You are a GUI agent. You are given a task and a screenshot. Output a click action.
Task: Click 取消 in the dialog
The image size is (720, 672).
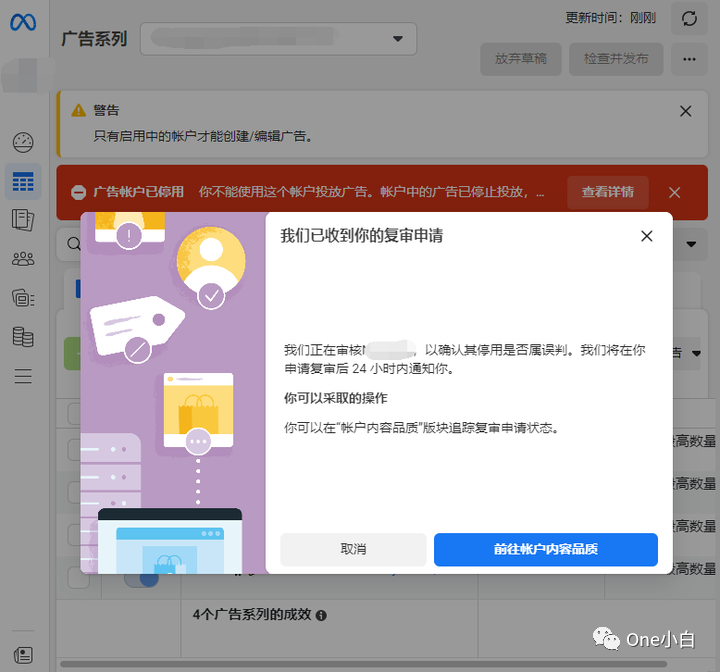(x=353, y=549)
